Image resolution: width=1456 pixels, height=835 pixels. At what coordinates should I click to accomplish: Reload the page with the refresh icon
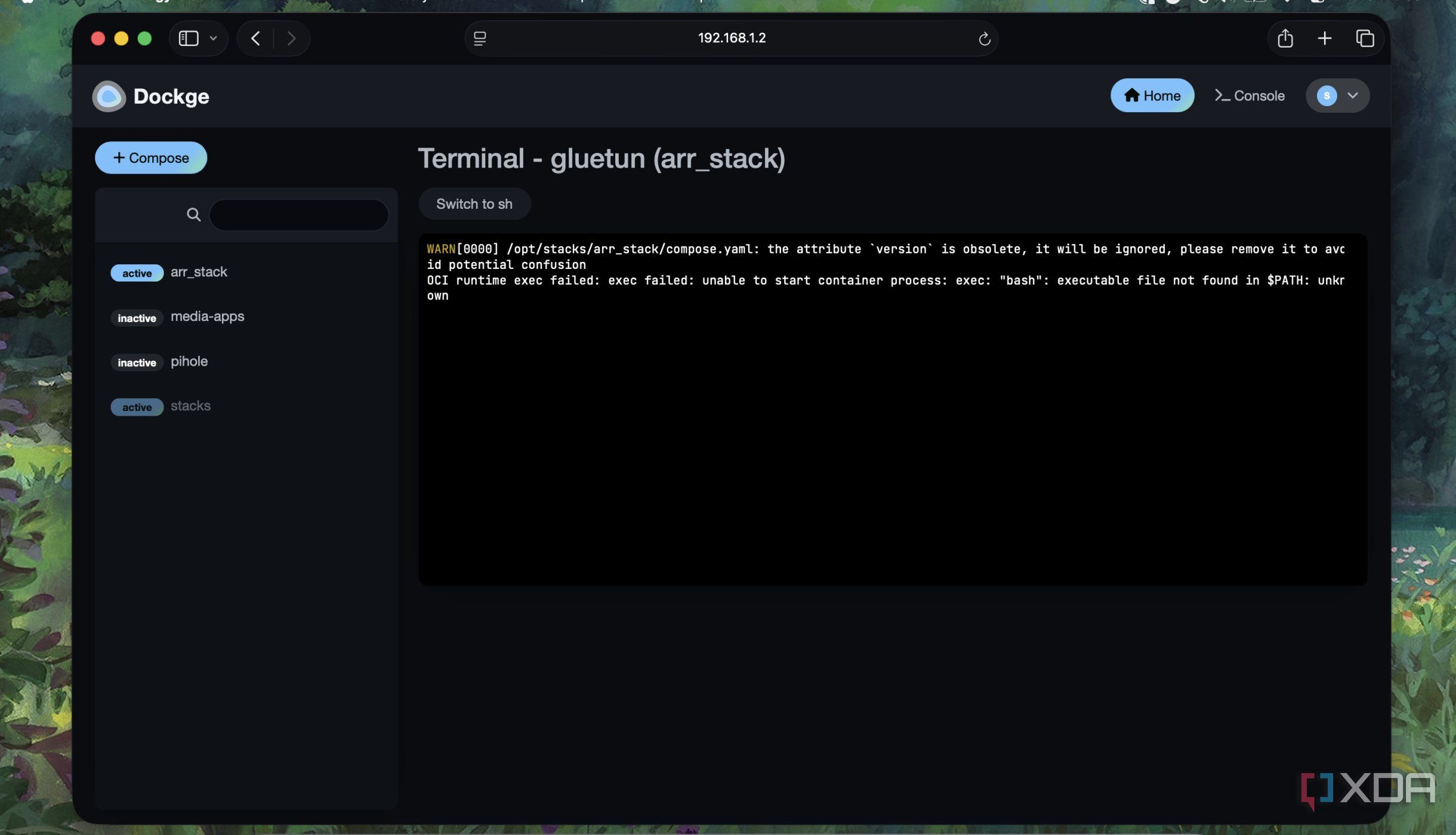pyautogui.click(x=984, y=39)
